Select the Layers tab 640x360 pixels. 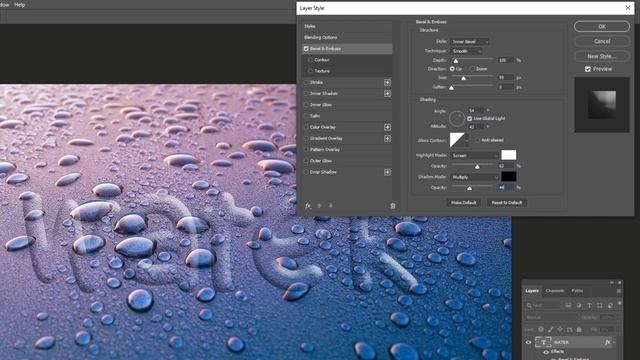(x=532, y=291)
